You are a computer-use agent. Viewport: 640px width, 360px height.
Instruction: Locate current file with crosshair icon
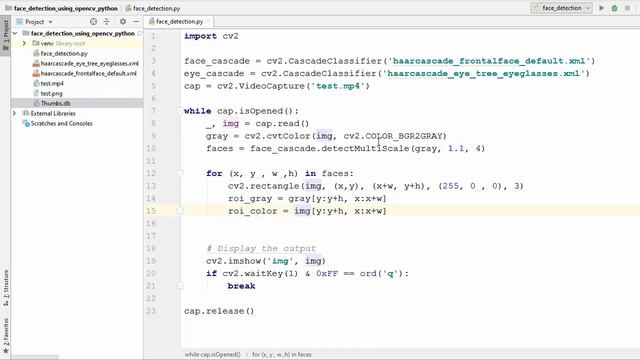[x=93, y=22]
